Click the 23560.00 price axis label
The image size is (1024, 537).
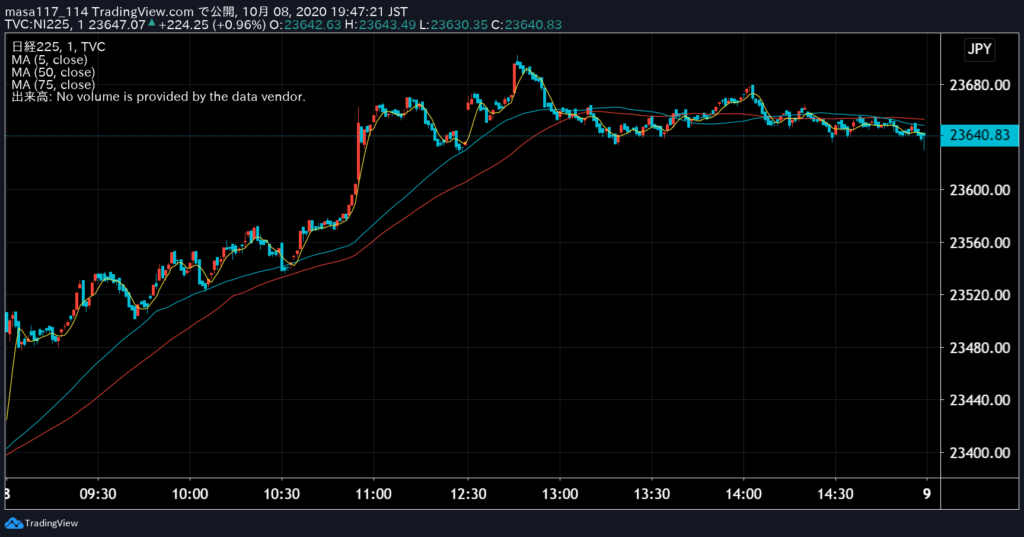pos(979,243)
